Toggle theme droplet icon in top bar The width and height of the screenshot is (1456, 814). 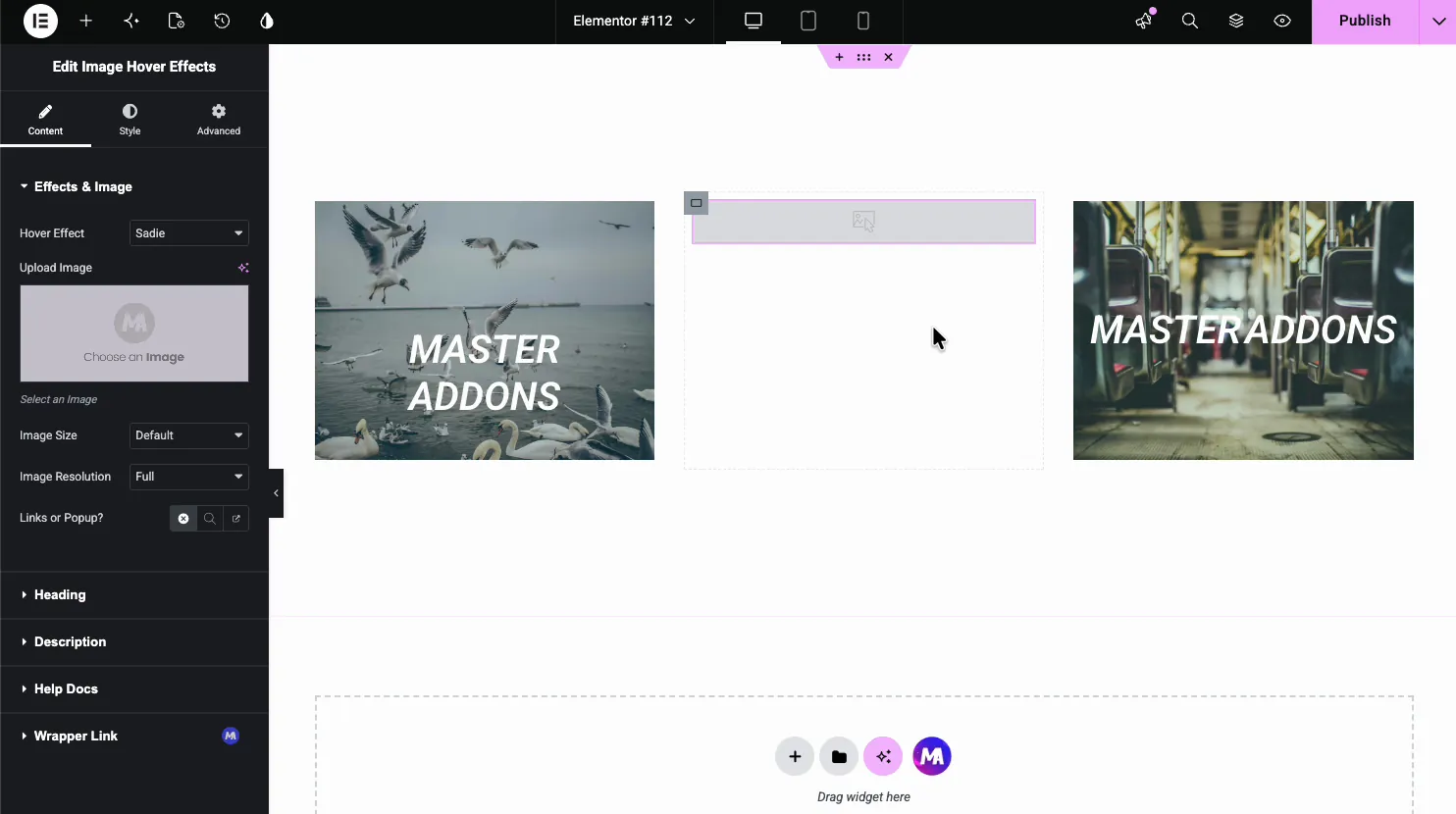(267, 21)
